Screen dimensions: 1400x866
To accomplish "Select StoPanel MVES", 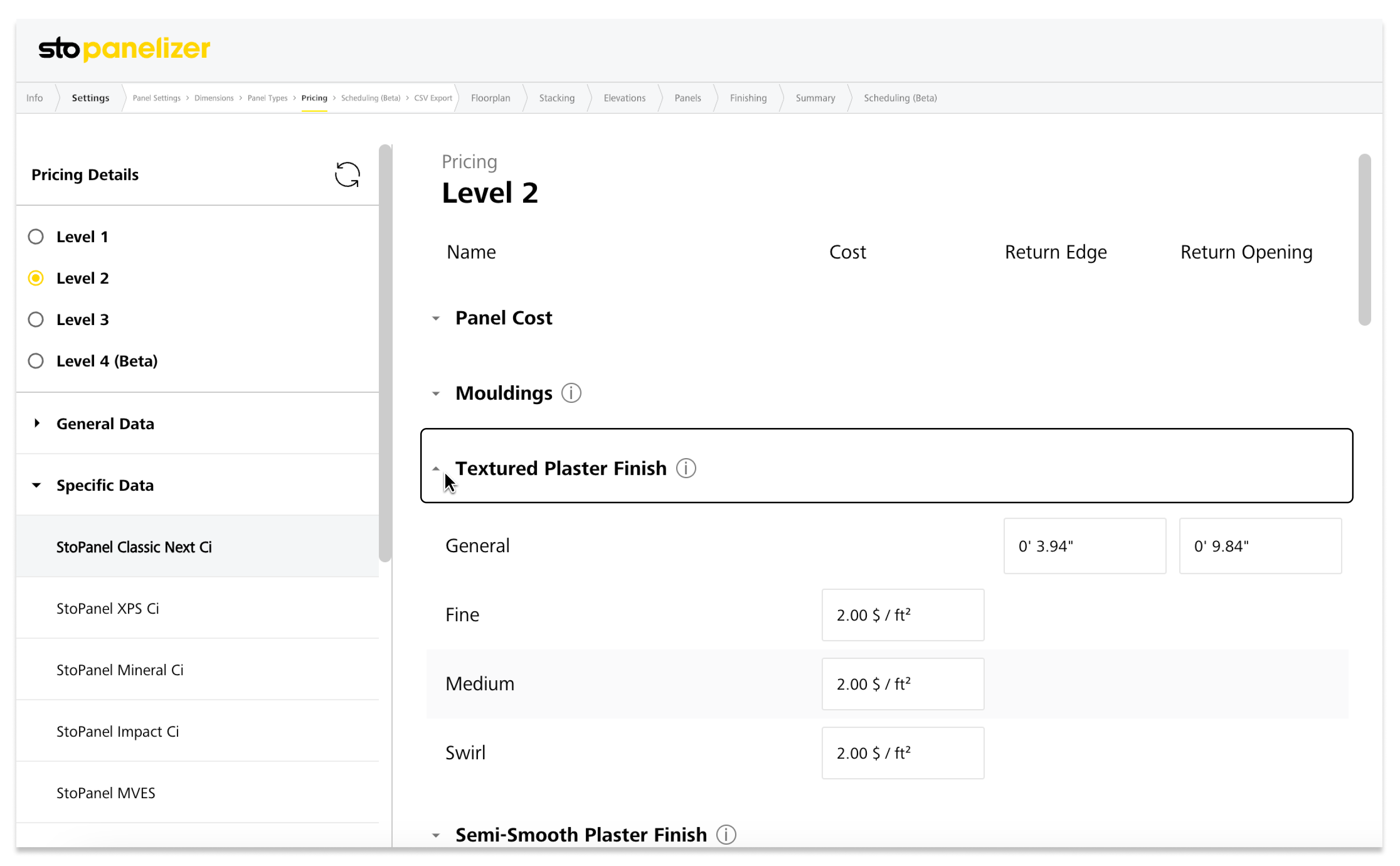I will click(x=197, y=793).
